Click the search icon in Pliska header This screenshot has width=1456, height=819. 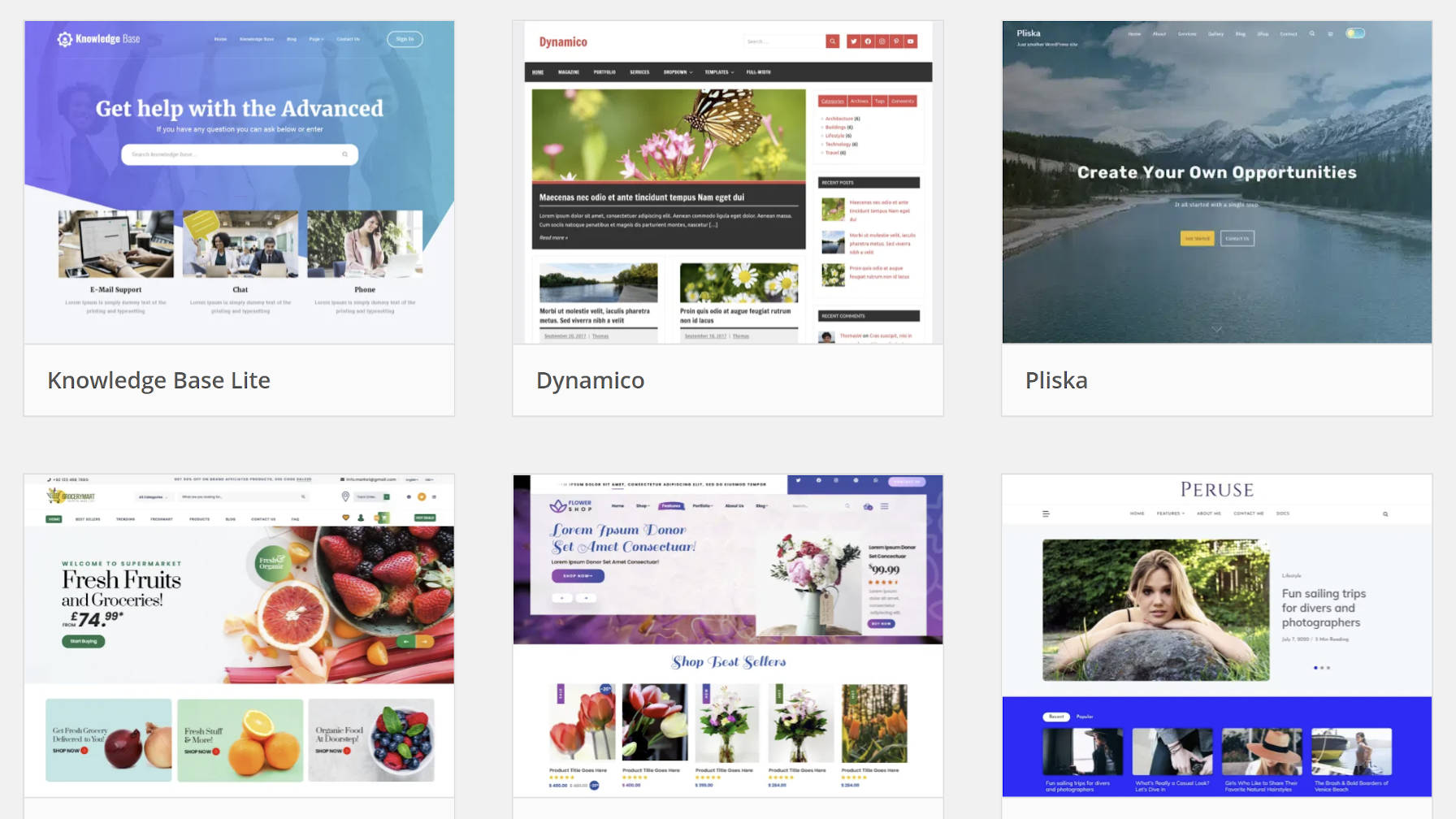1312,34
